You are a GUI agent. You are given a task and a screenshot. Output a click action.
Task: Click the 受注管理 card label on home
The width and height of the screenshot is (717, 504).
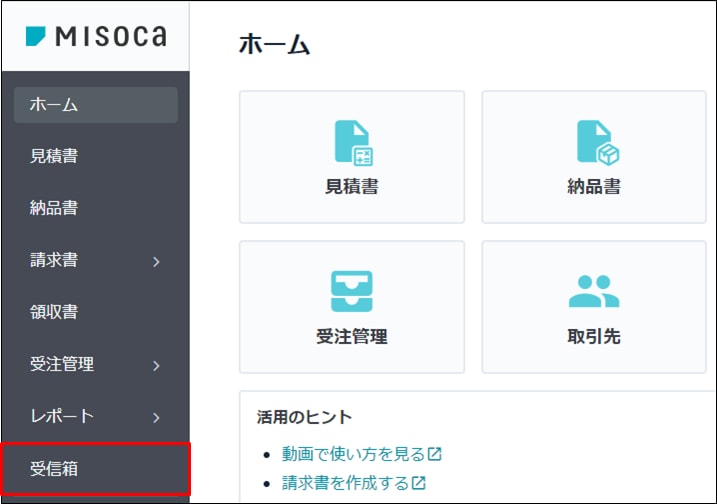tap(352, 337)
